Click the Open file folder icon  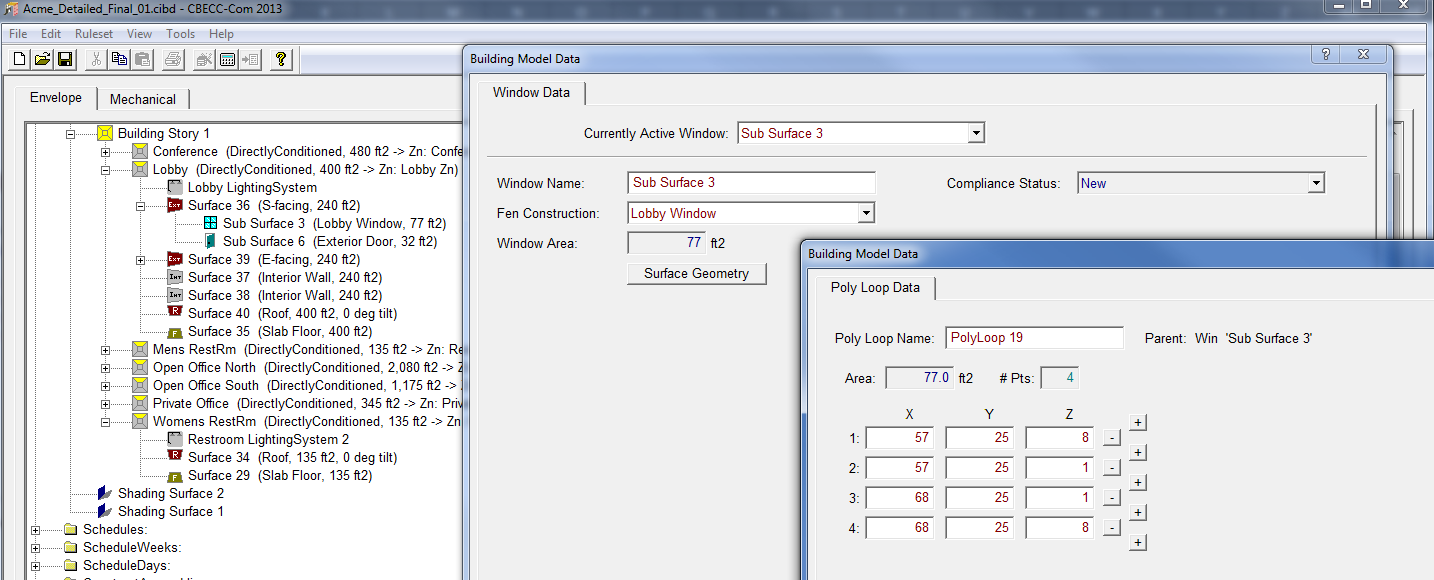coord(42,59)
